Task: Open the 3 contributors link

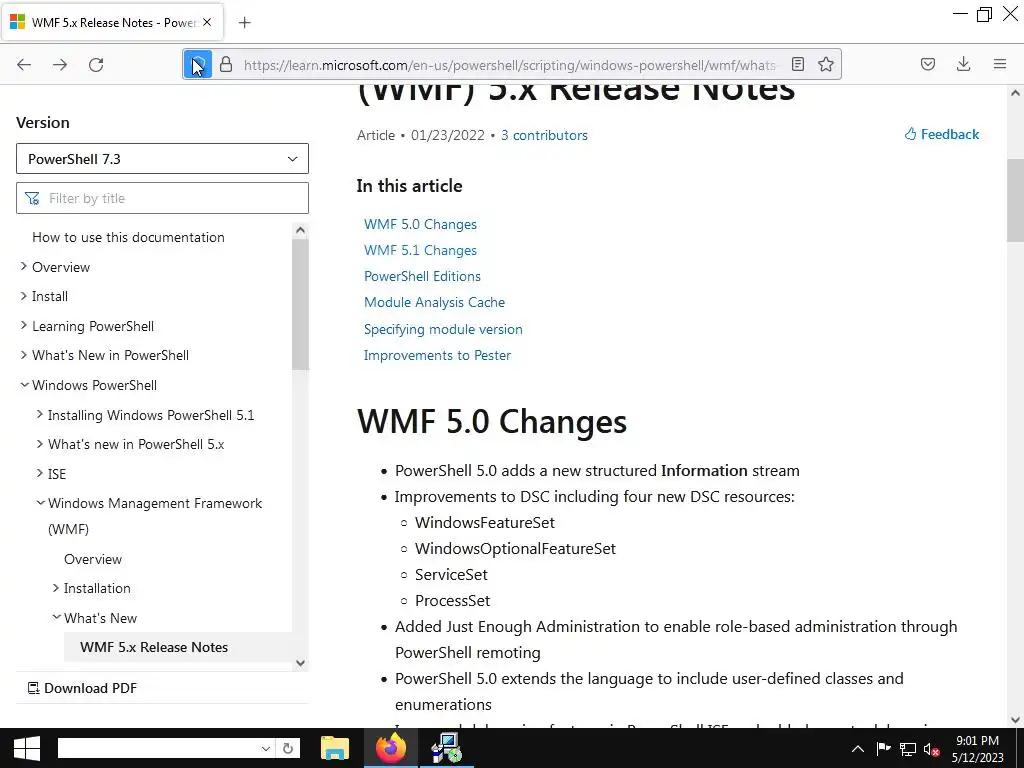Action: tap(544, 135)
